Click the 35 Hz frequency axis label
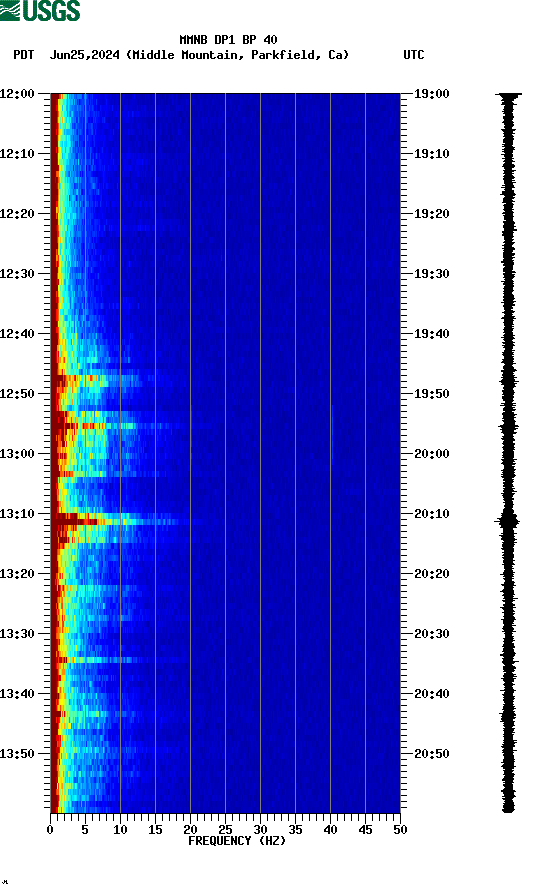The height and width of the screenshot is (893, 552). pyautogui.click(x=295, y=830)
